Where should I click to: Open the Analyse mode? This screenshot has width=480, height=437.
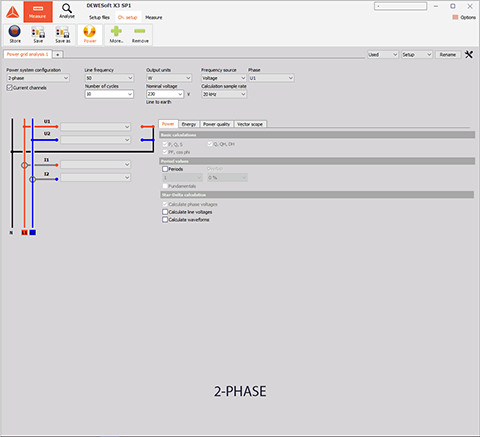click(x=67, y=11)
